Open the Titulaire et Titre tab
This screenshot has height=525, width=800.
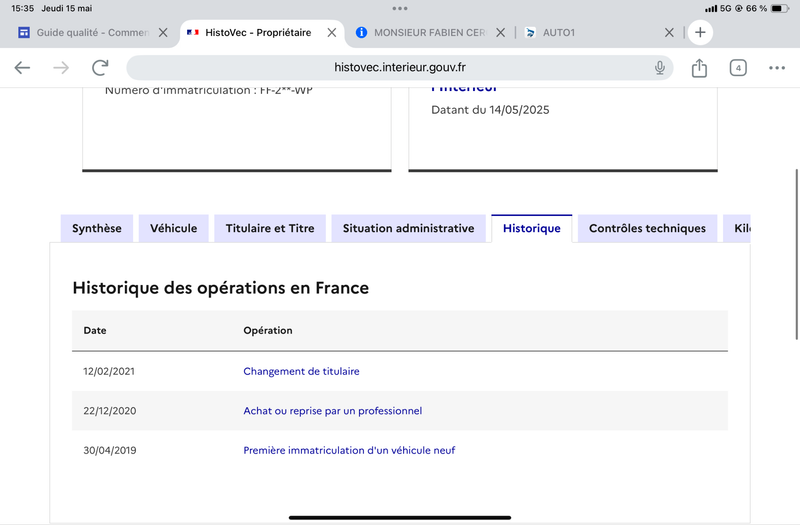click(270, 228)
